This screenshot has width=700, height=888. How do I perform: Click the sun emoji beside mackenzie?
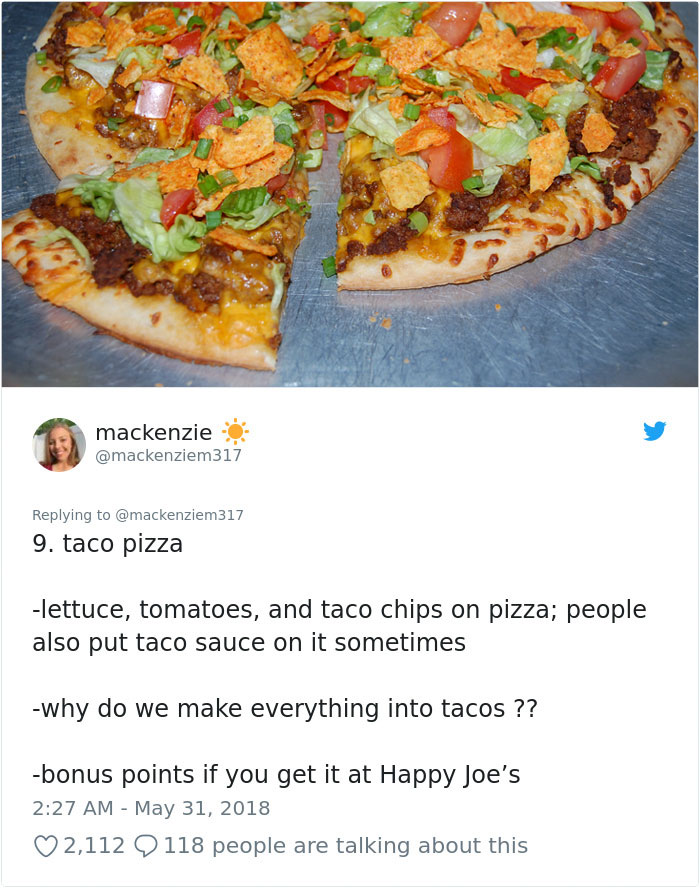(x=235, y=433)
